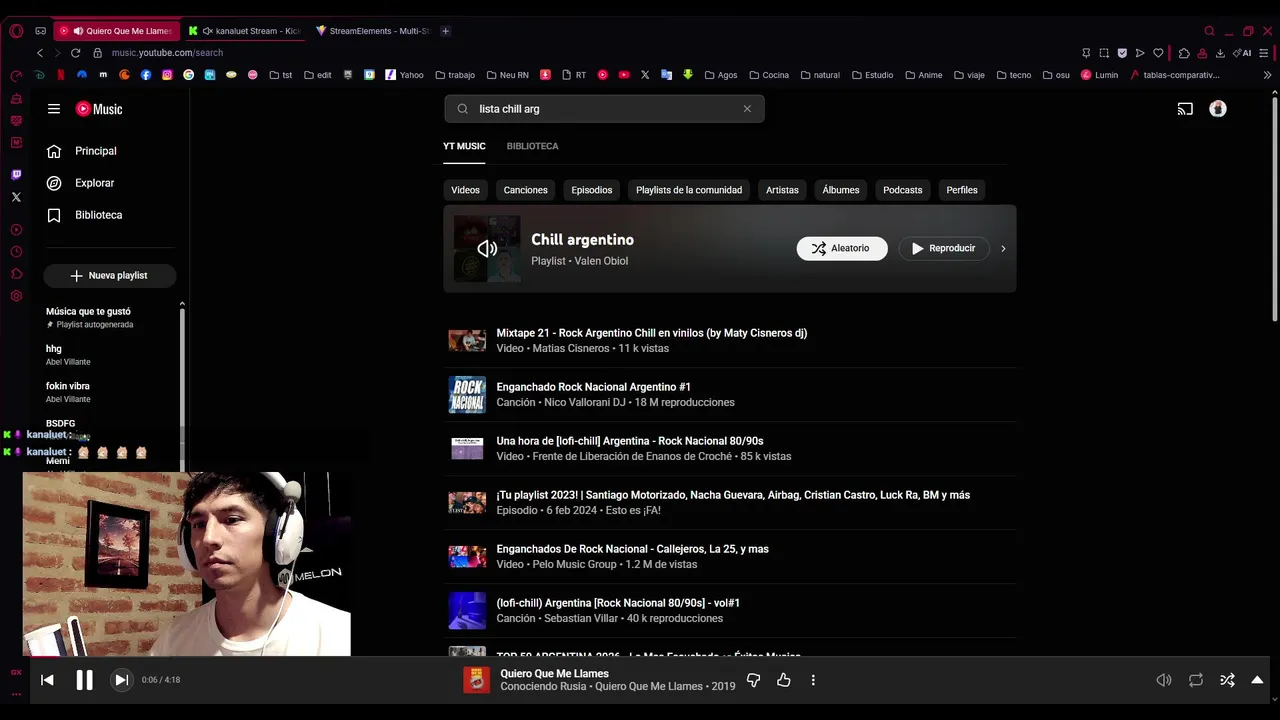Go back in browser history

(40, 53)
